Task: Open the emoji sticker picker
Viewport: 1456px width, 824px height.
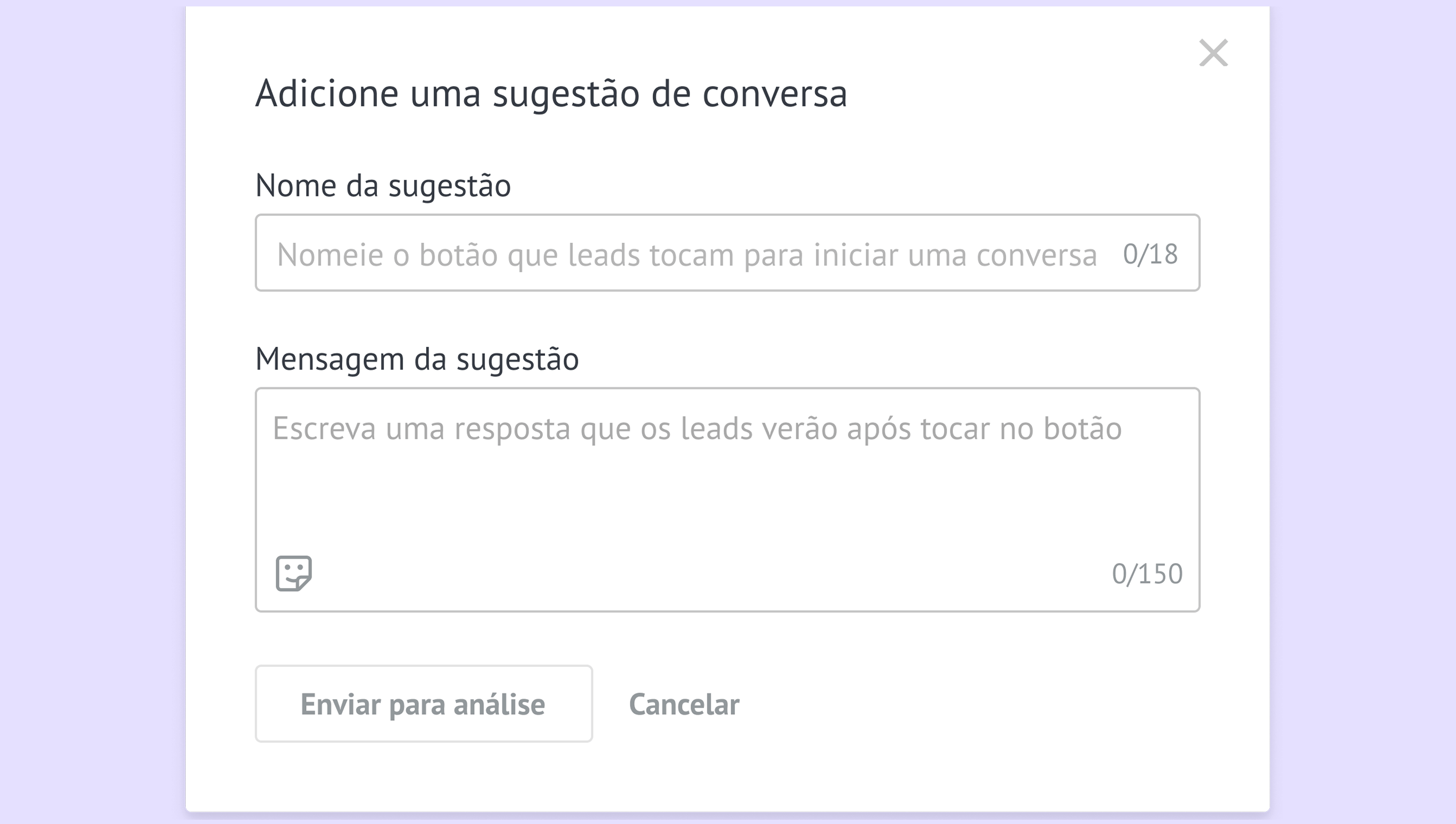Action: click(293, 573)
